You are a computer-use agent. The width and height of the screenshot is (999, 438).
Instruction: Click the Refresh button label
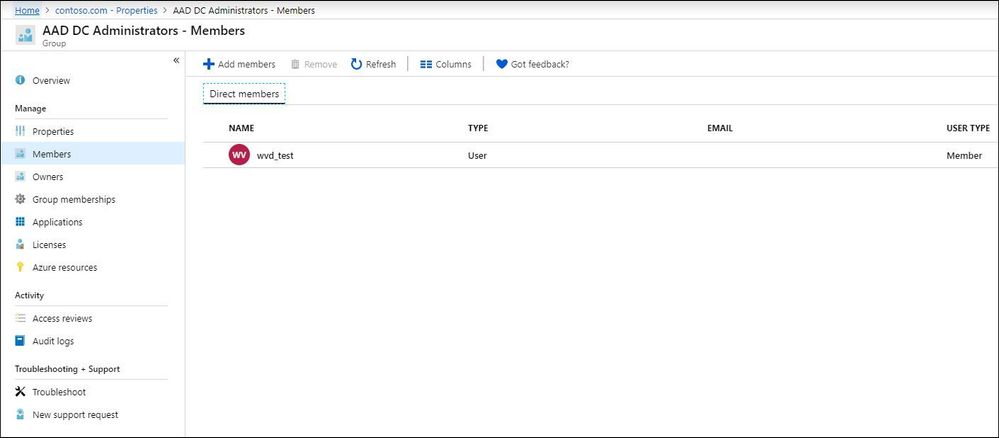381,64
